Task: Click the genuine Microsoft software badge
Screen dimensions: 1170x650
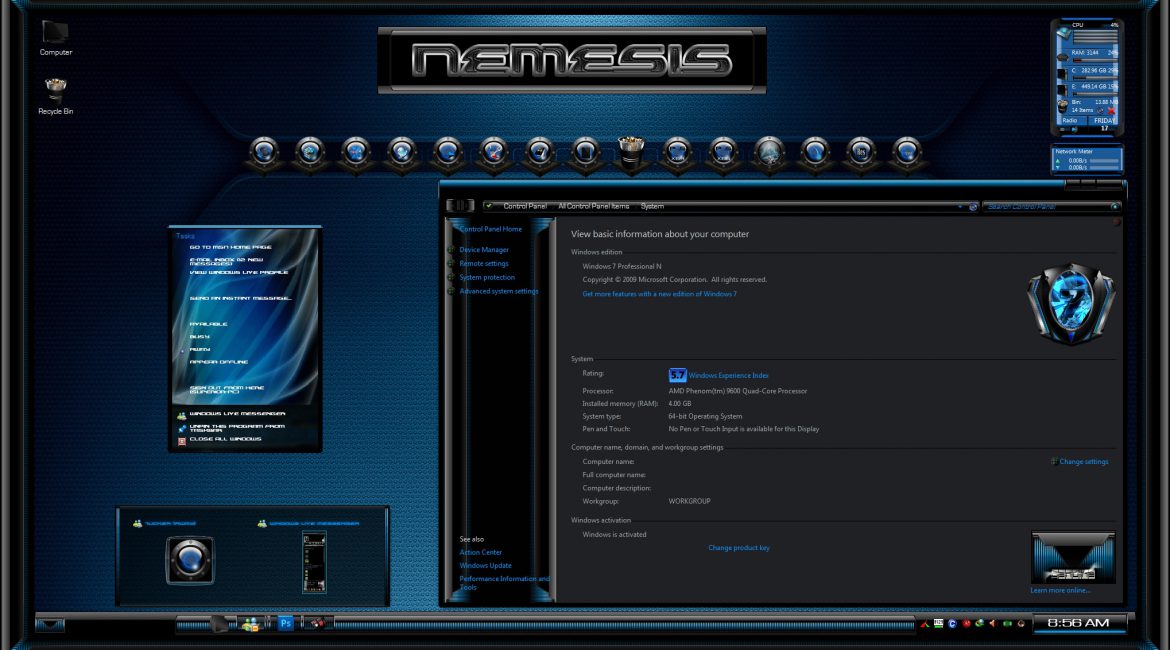Action: [x=1073, y=557]
